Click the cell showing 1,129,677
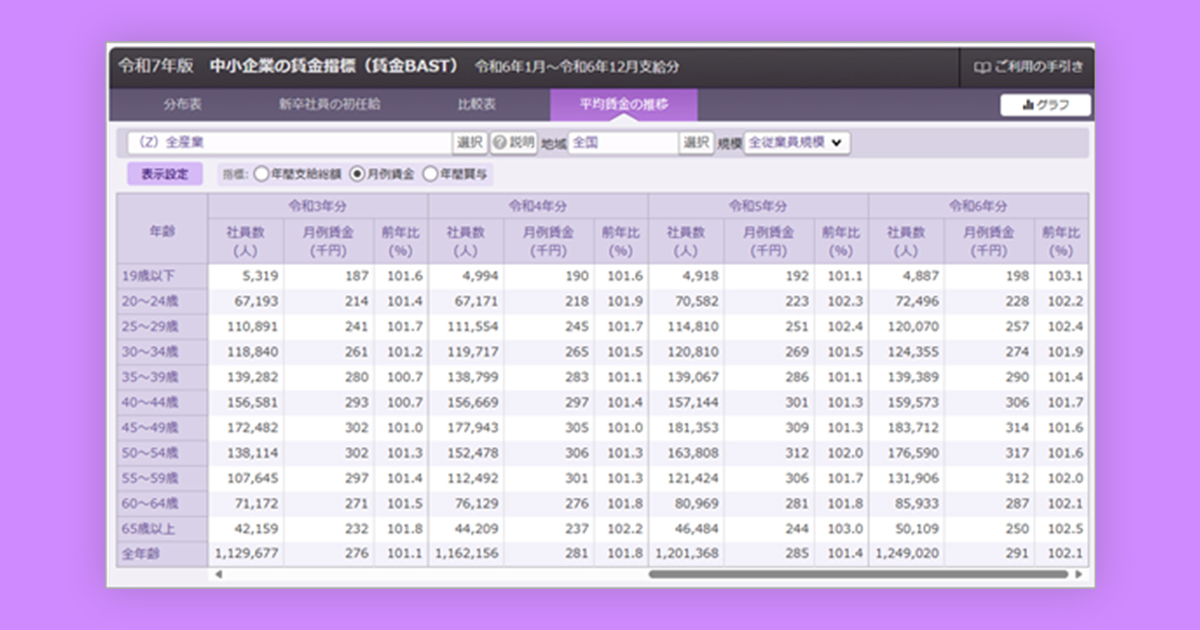This screenshot has width=1200, height=630. point(246,554)
